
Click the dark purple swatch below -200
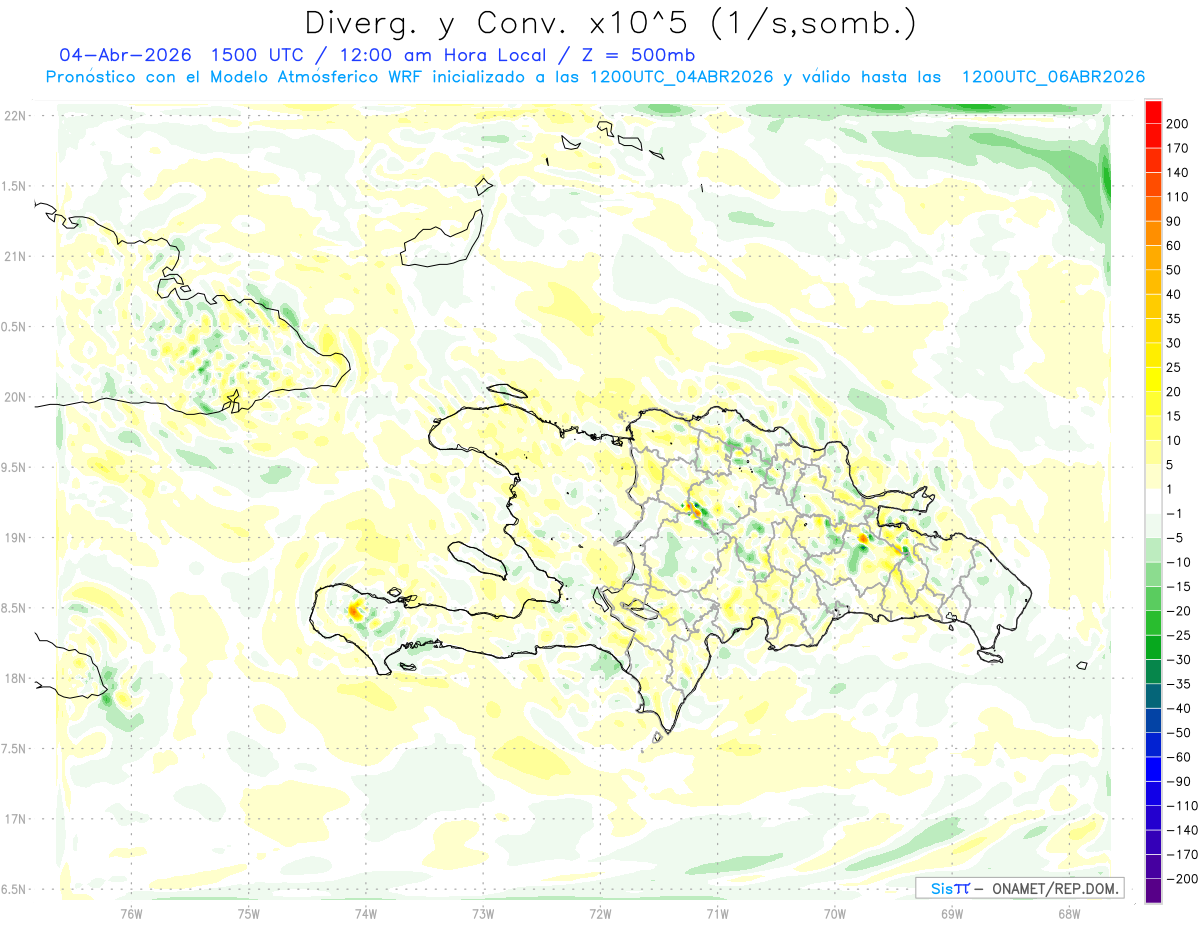pyautogui.click(x=1153, y=891)
